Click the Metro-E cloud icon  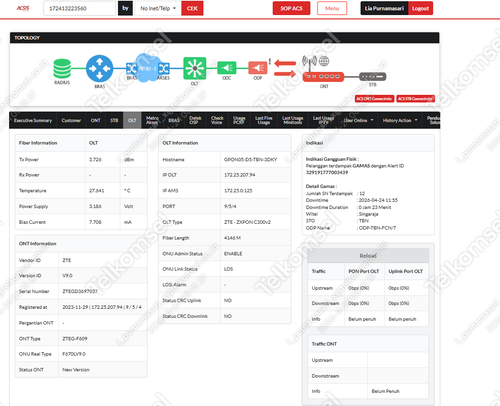pos(147,68)
